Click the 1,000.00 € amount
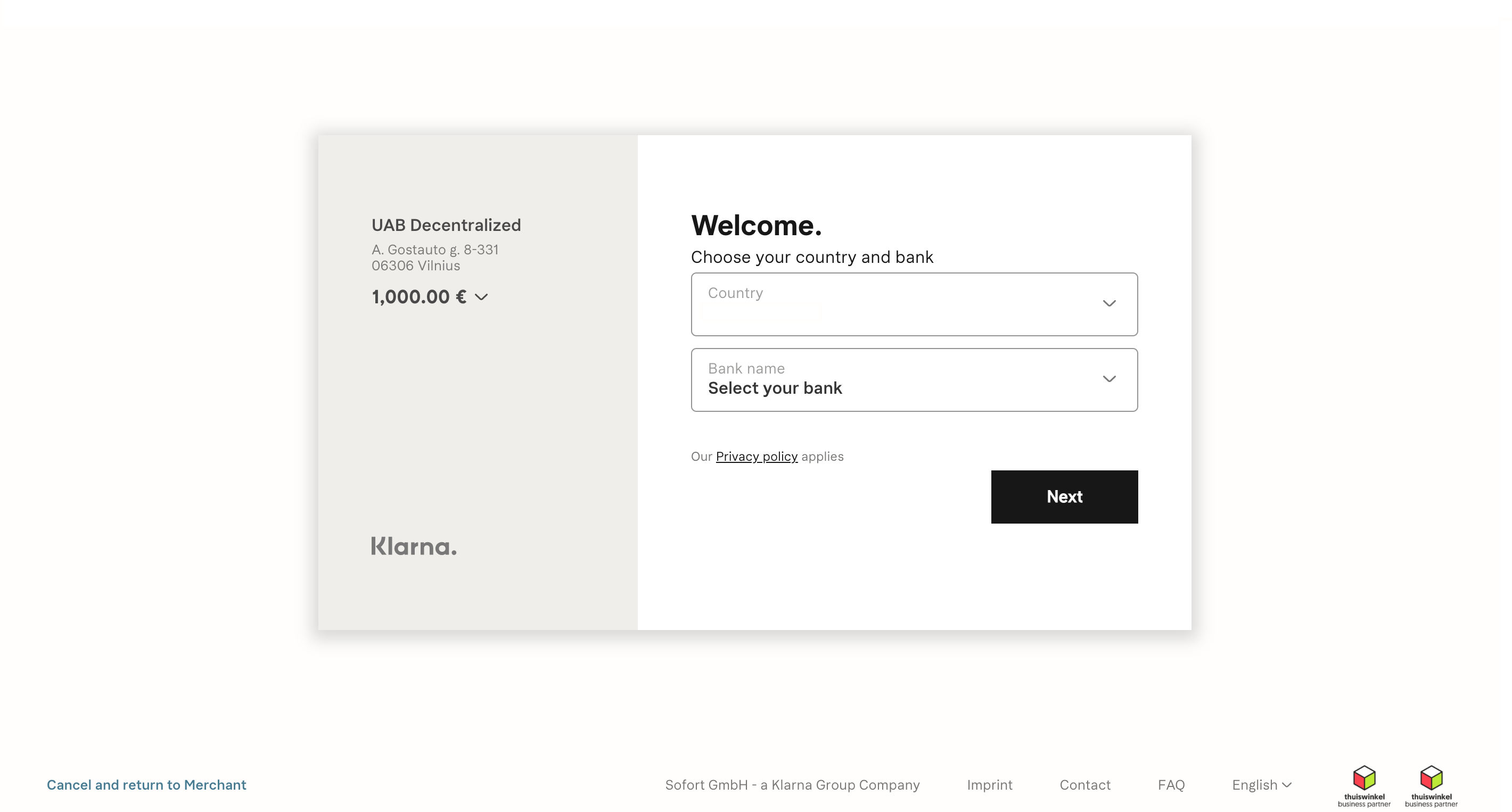This screenshot has width=1512, height=812. (419, 297)
